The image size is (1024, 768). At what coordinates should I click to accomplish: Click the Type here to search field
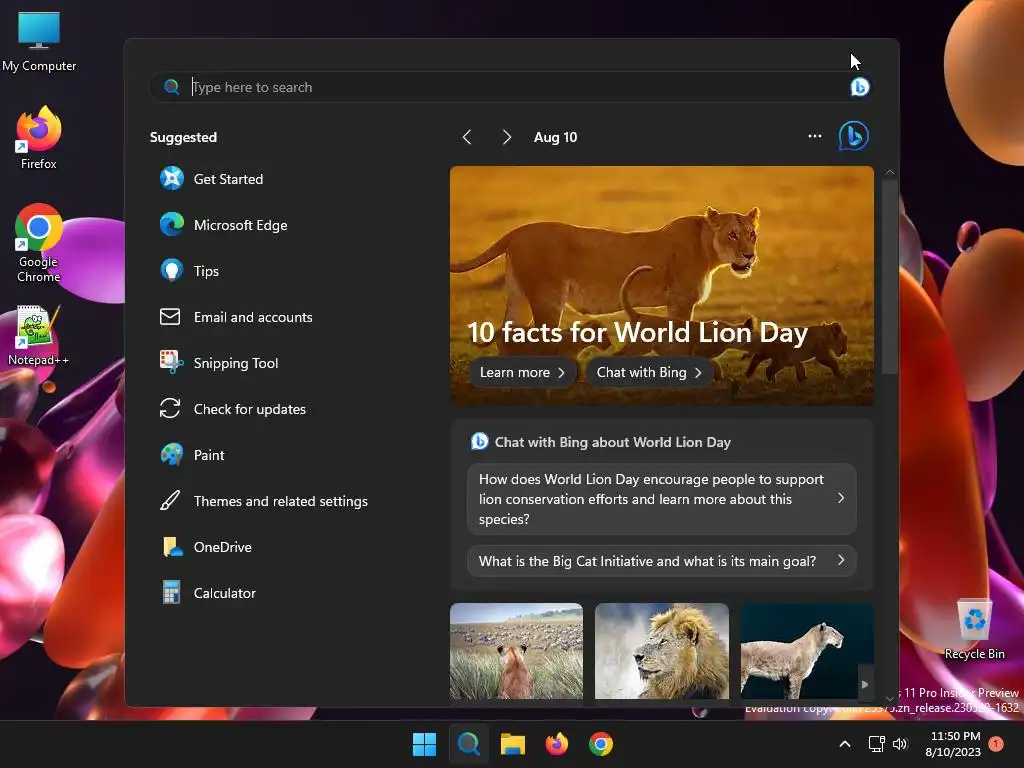513,87
